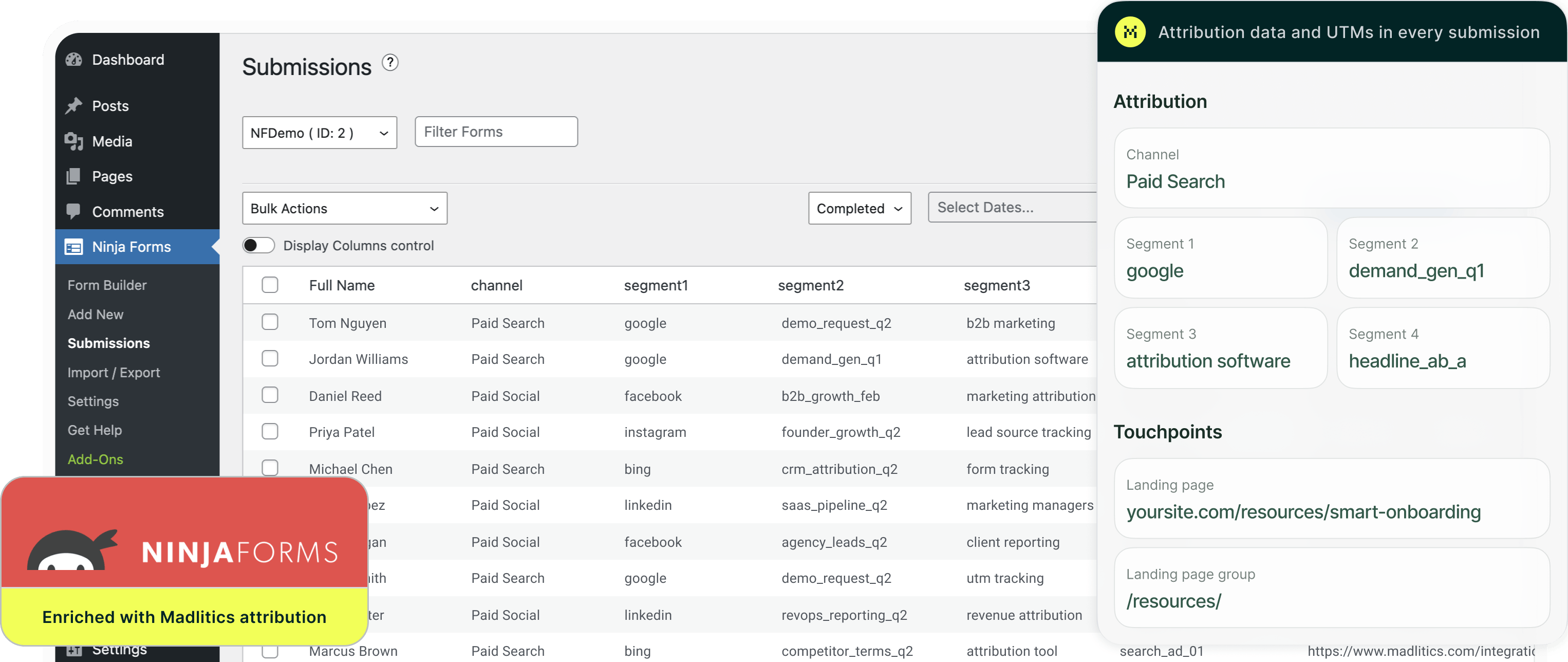Image resolution: width=1568 pixels, height=662 pixels.
Task: Click the Comments speech bubble icon
Action: click(x=73, y=211)
